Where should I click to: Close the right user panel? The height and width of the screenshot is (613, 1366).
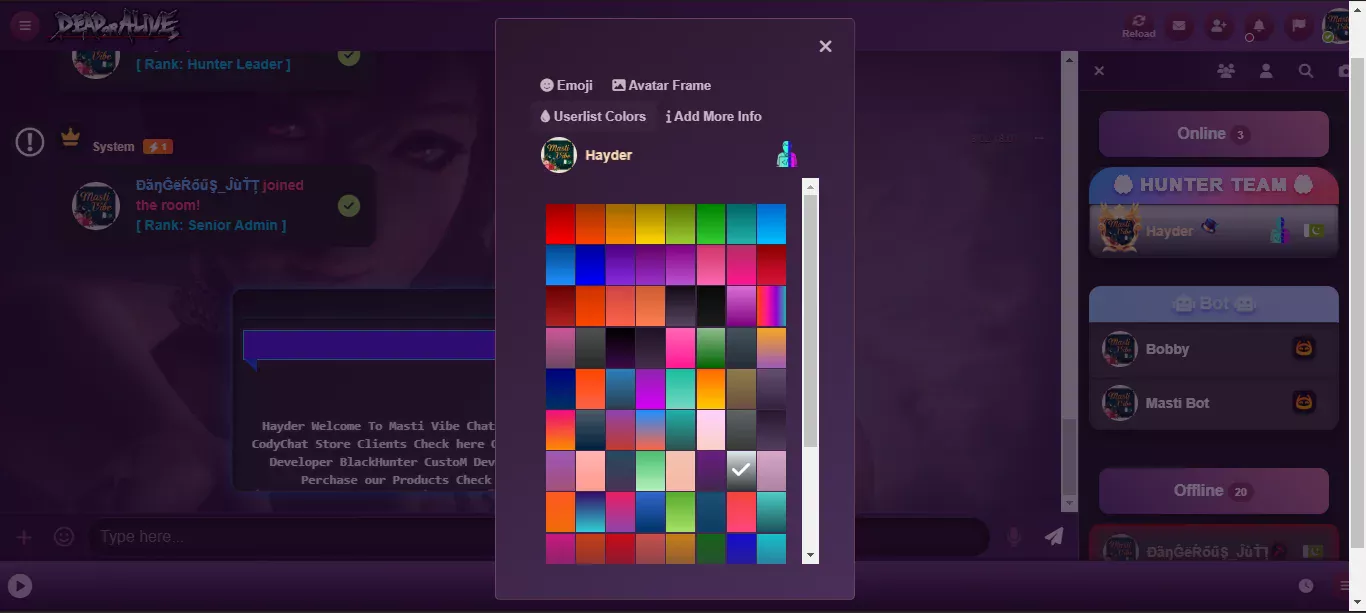[1099, 71]
